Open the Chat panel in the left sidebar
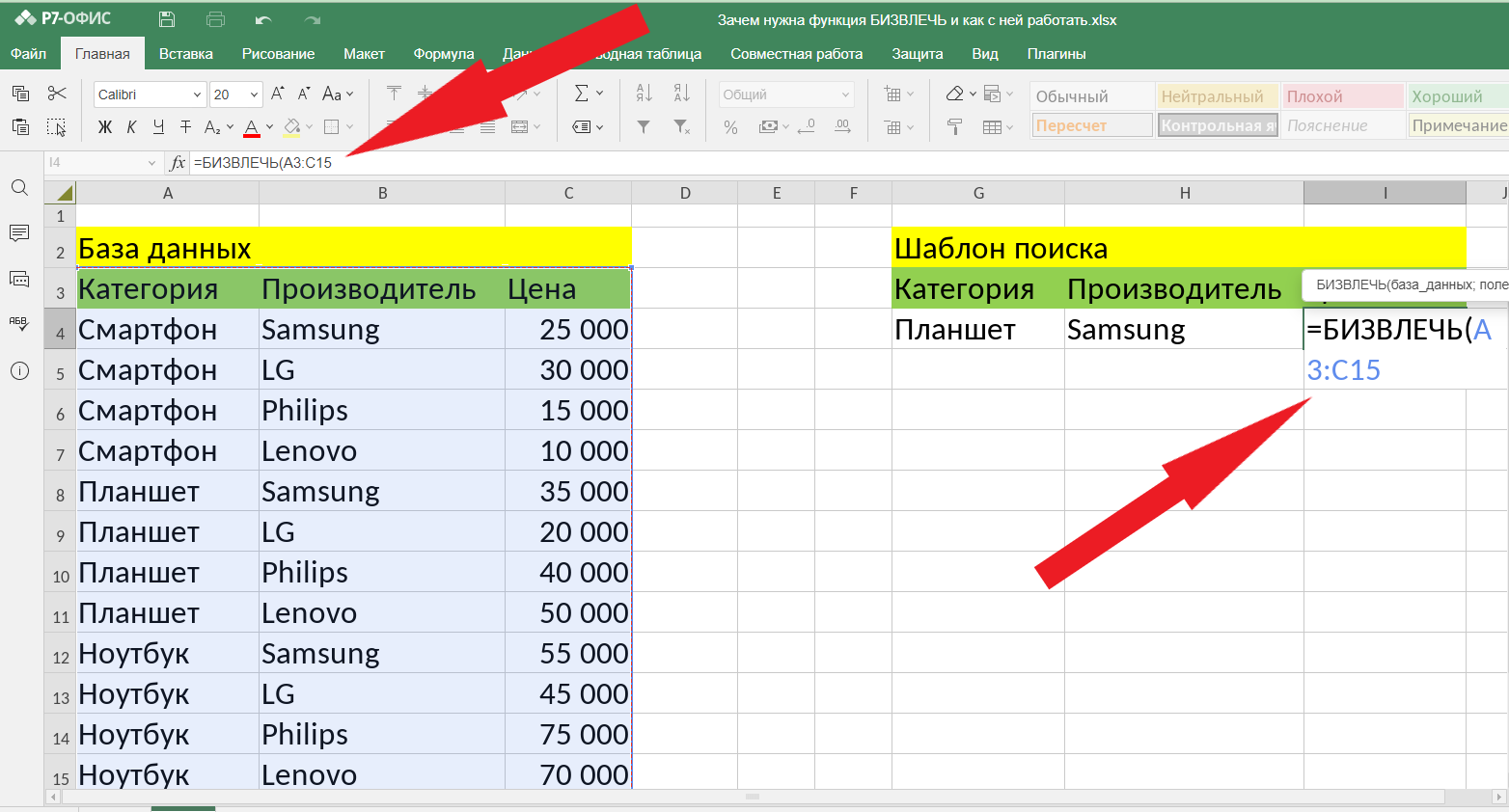 [19, 279]
